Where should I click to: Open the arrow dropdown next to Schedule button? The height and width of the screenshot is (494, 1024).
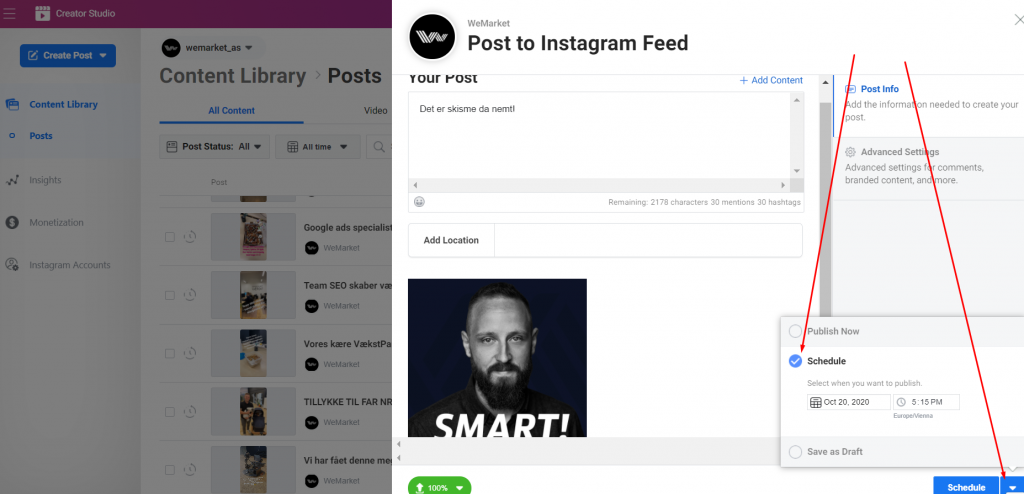pos(1012,487)
